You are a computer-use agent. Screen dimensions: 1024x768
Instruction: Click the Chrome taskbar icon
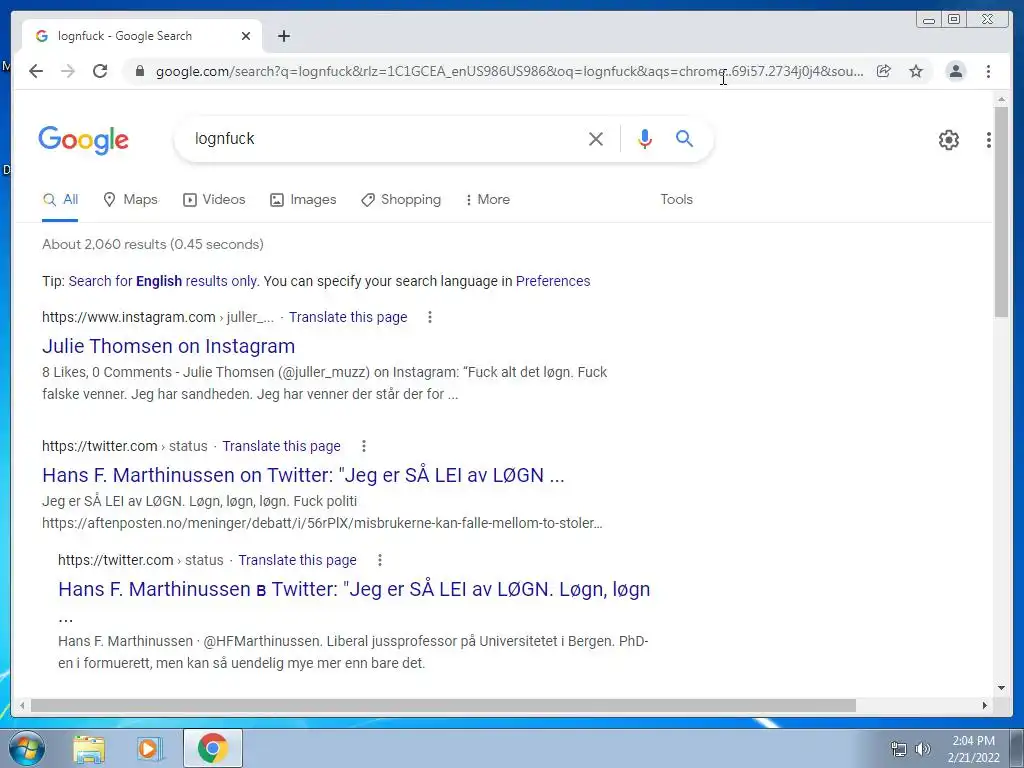(212, 748)
